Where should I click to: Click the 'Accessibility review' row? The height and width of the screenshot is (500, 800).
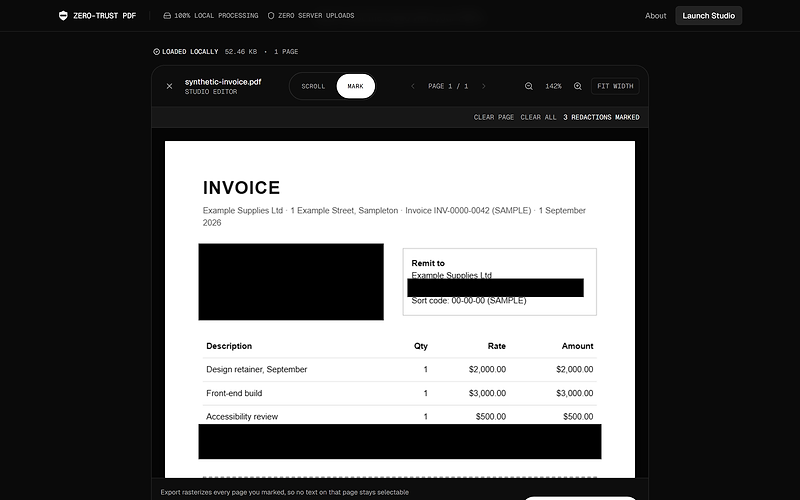(399, 416)
